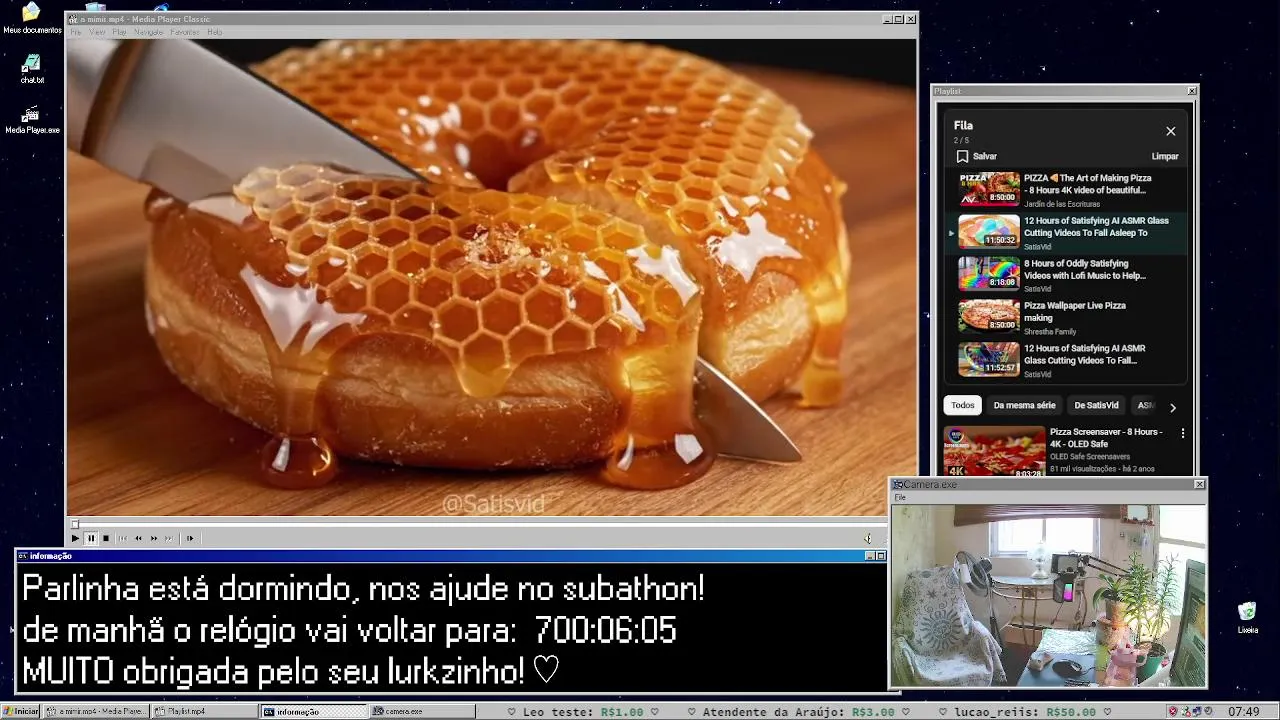Open the File menu in Media Player Classic

75,32
